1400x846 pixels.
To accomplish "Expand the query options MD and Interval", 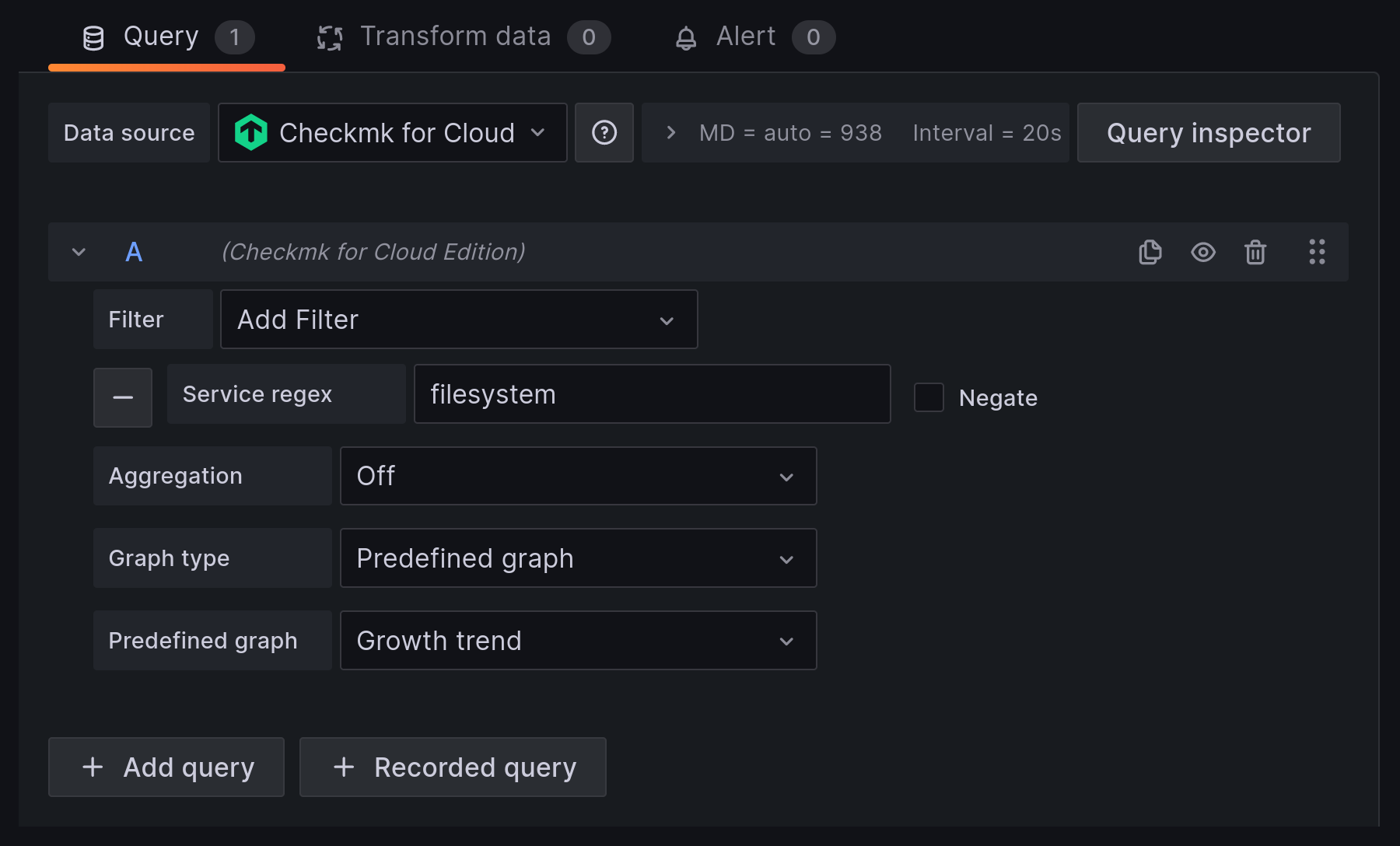I will click(x=670, y=133).
